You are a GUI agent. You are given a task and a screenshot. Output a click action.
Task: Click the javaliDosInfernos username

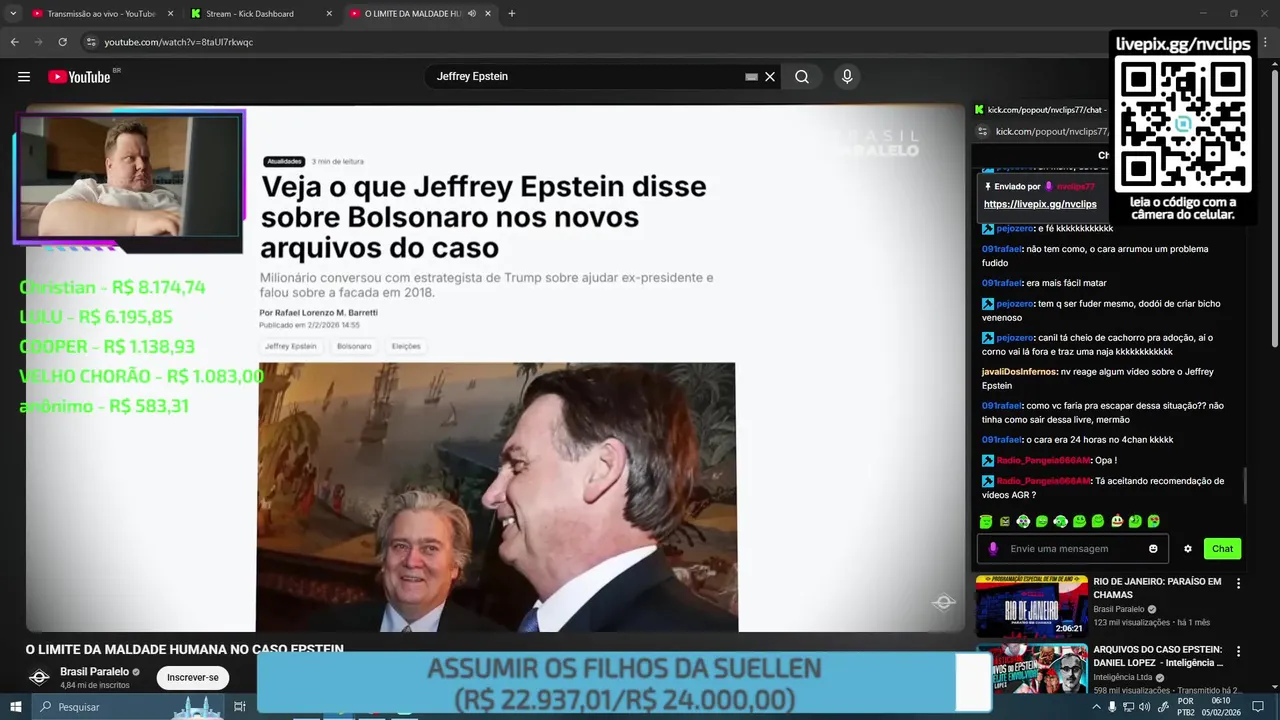(1020, 372)
